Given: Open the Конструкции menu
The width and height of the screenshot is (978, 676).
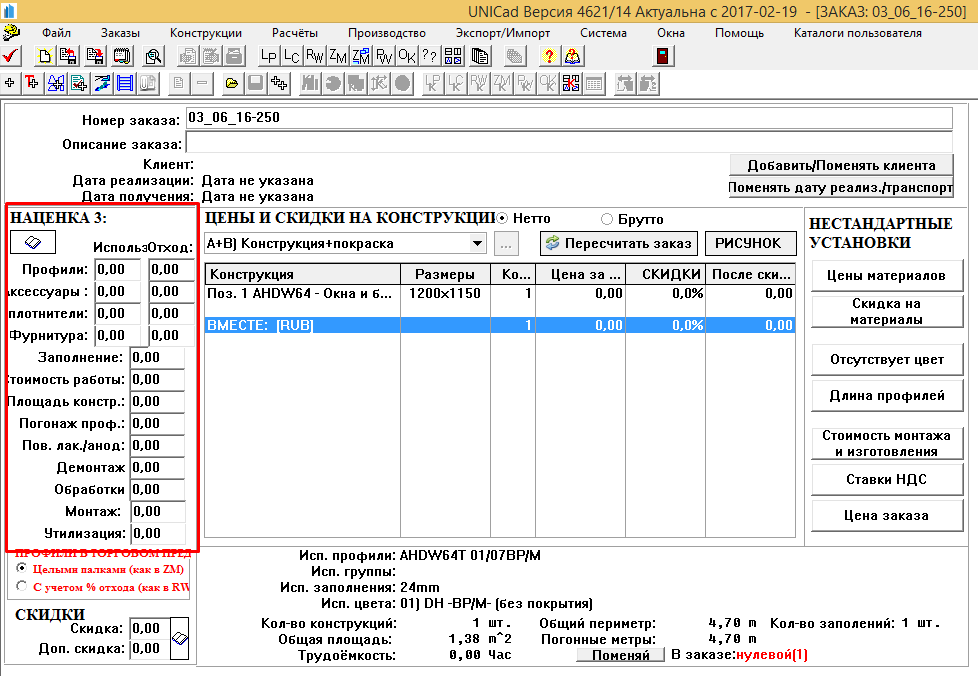Looking at the screenshot, I should click(x=206, y=33).
